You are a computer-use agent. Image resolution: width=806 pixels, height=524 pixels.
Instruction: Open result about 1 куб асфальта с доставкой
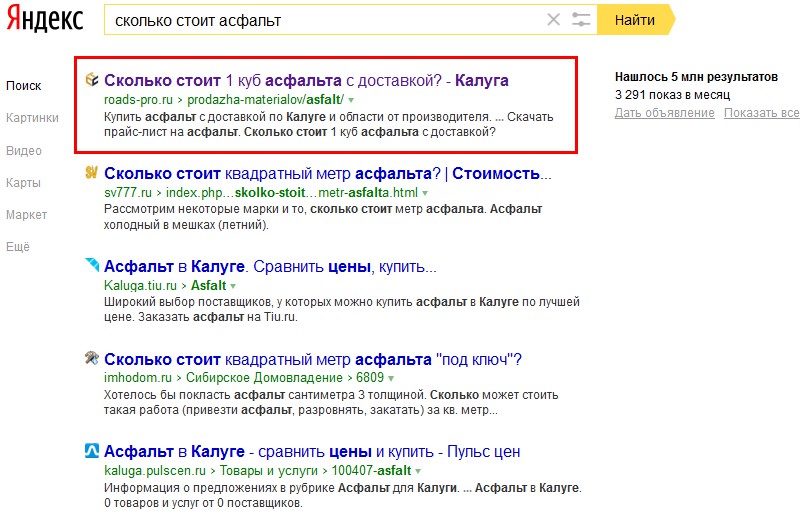pos(307,80)
